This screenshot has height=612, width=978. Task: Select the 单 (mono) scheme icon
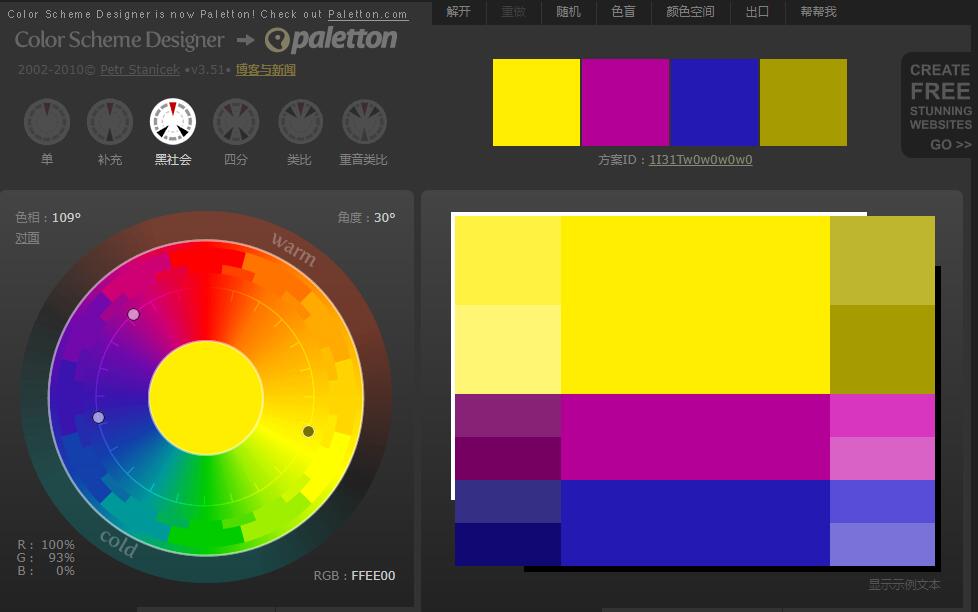pos(46,122)
